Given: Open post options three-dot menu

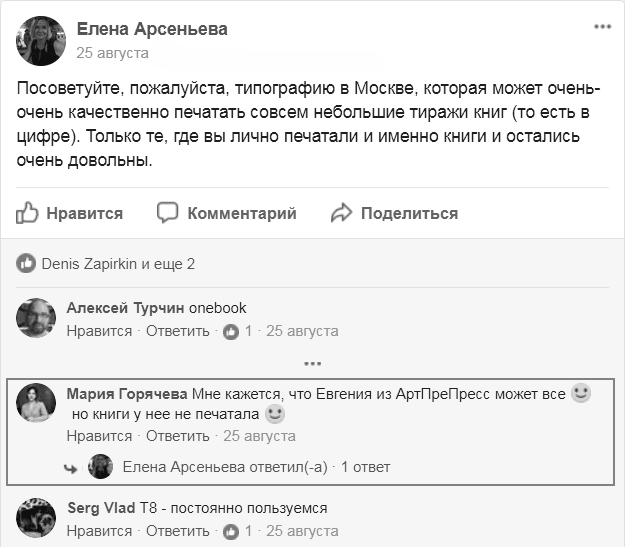Looking at the screenshot, I should (x=602, y=27).
